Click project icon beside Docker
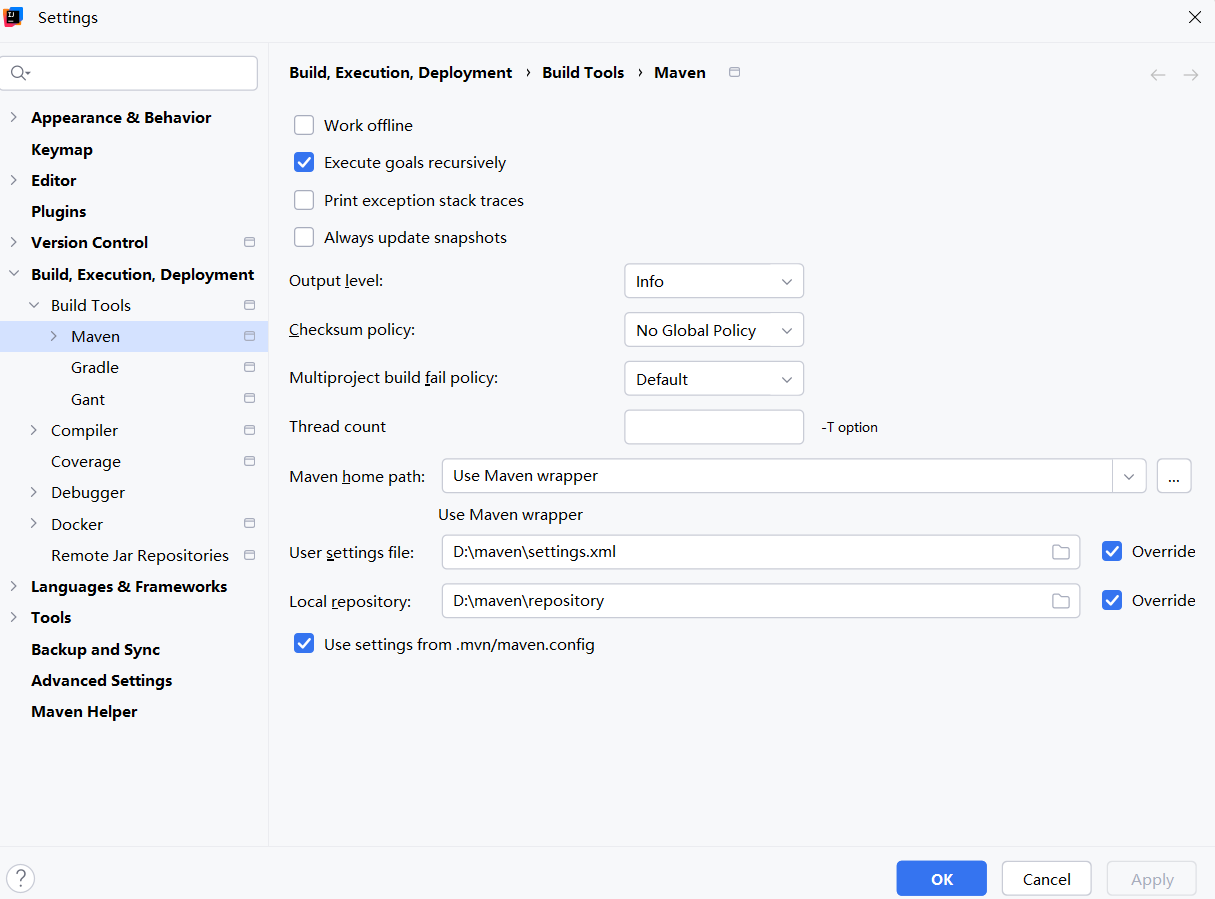 [x=249, y=523]
